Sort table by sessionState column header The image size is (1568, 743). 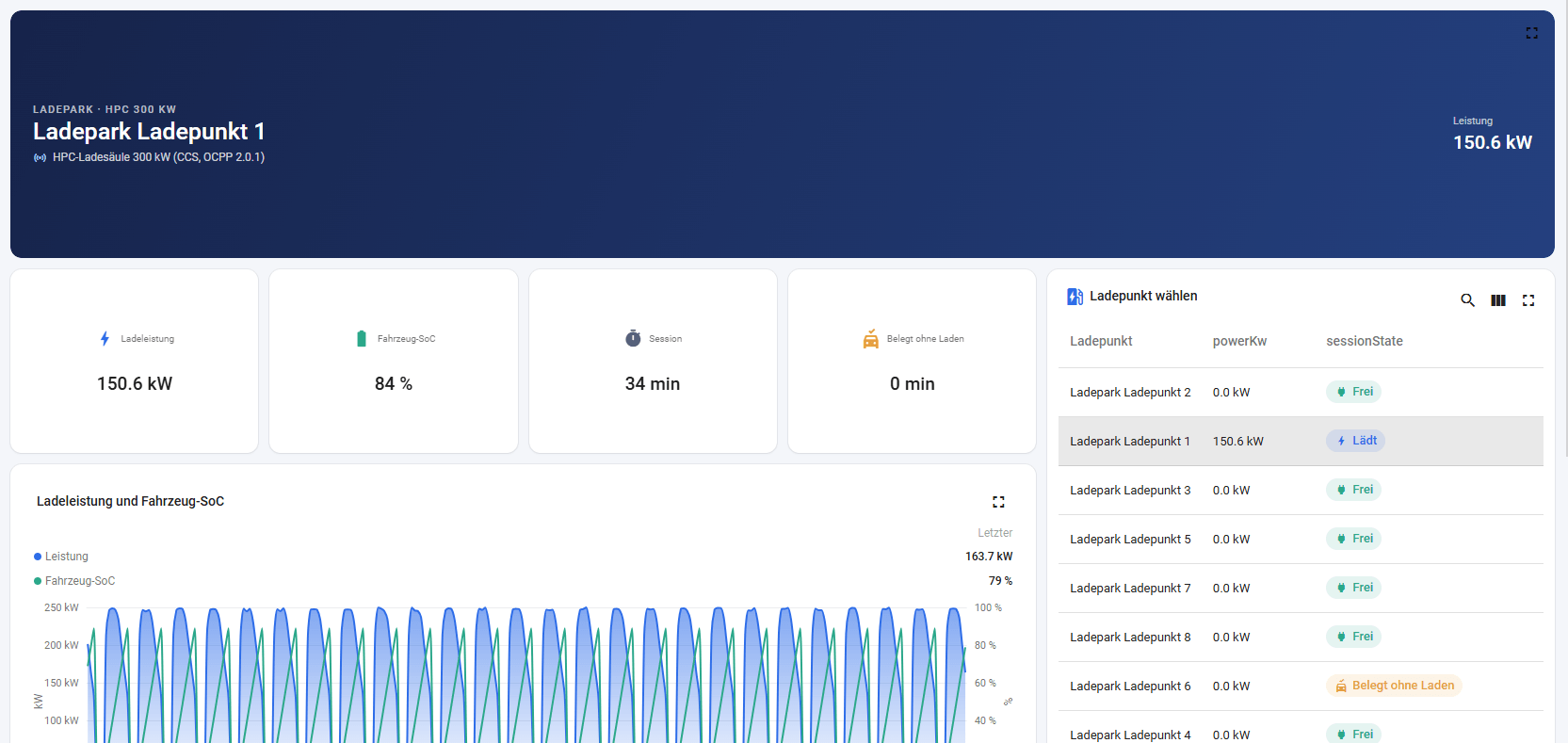tap(1365, 341)
